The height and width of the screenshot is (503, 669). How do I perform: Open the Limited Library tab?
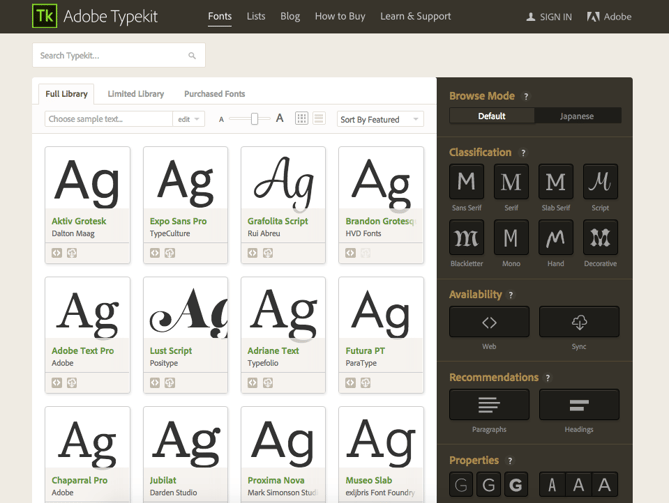(136, 94)
